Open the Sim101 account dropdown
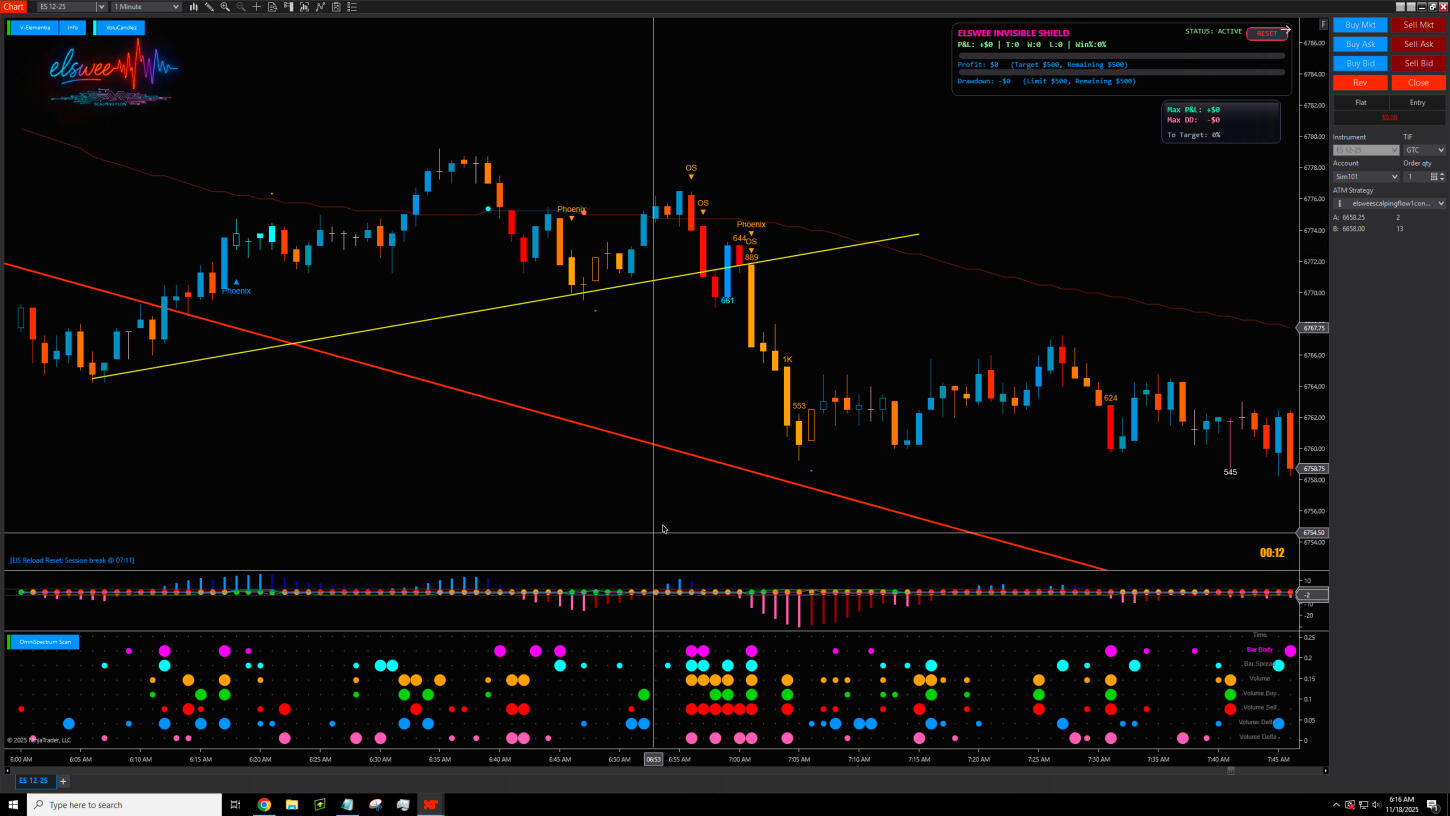This screenshot has height=816, width=1450. click(x=1366, y=177)
